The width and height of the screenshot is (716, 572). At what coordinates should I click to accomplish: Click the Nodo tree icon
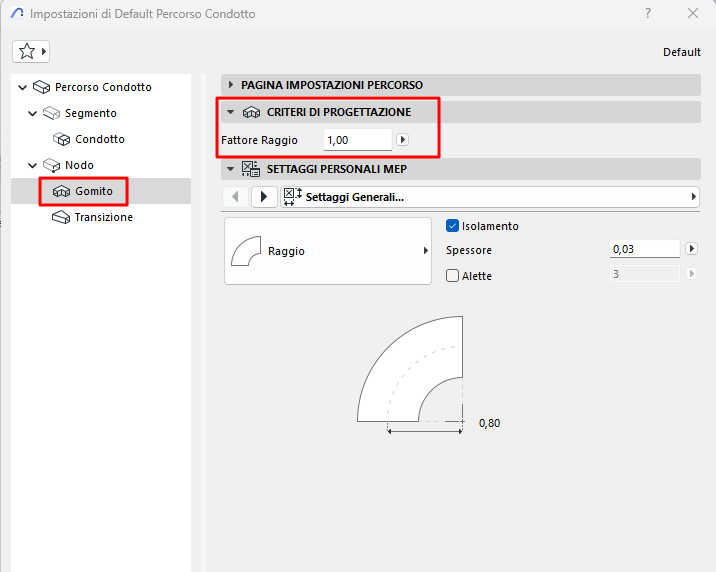[x=52, y=165]
